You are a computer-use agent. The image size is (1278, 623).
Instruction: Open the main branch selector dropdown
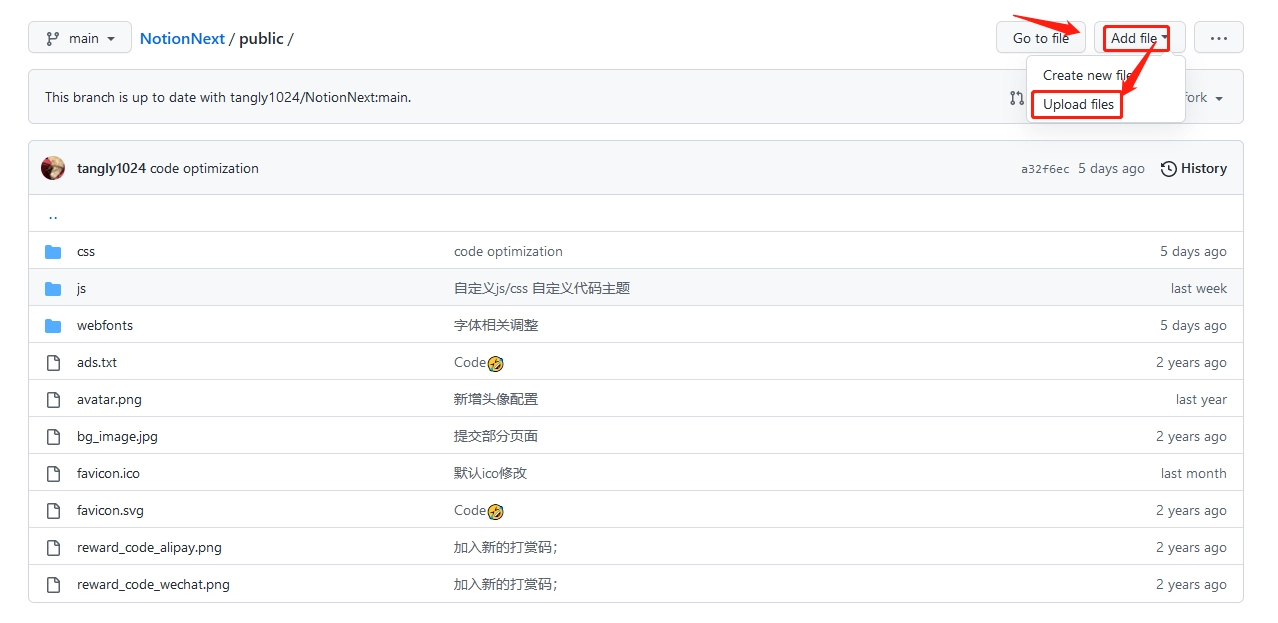click(x=80, y=38)
